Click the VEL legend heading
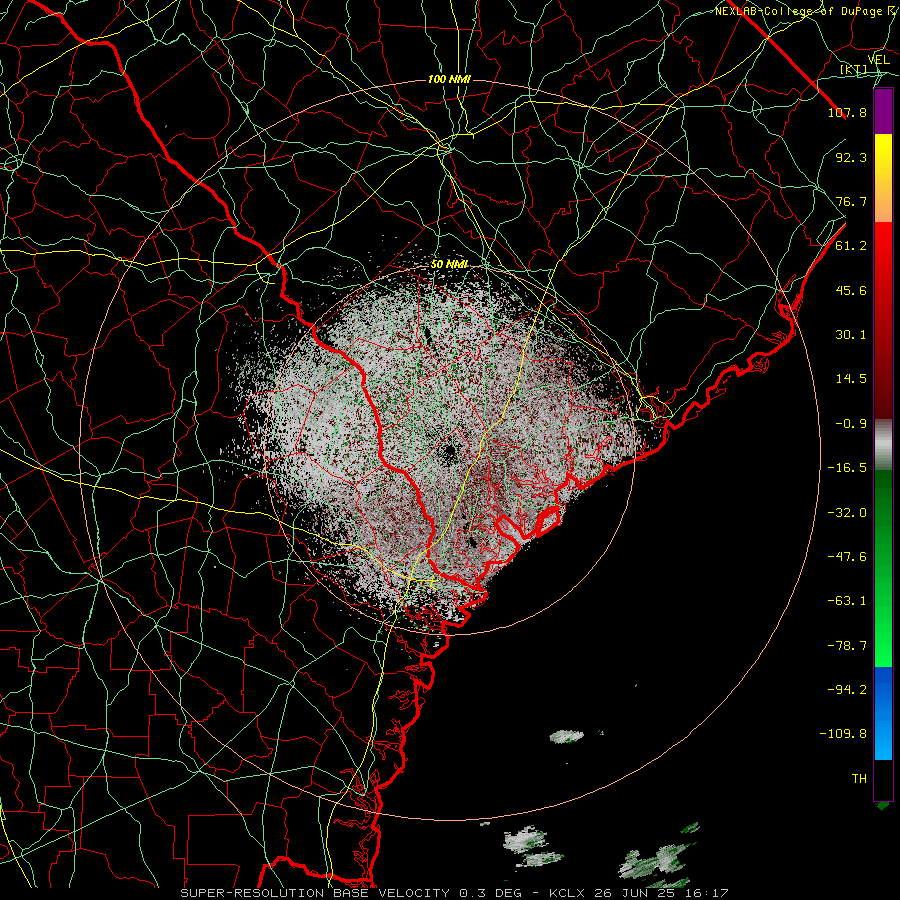The height and width of the screenshot is (900, 900). (x=879, y=60)
